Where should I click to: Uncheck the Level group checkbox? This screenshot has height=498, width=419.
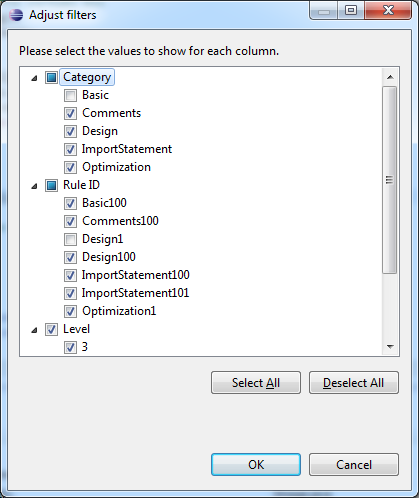(x=51, y=329)
